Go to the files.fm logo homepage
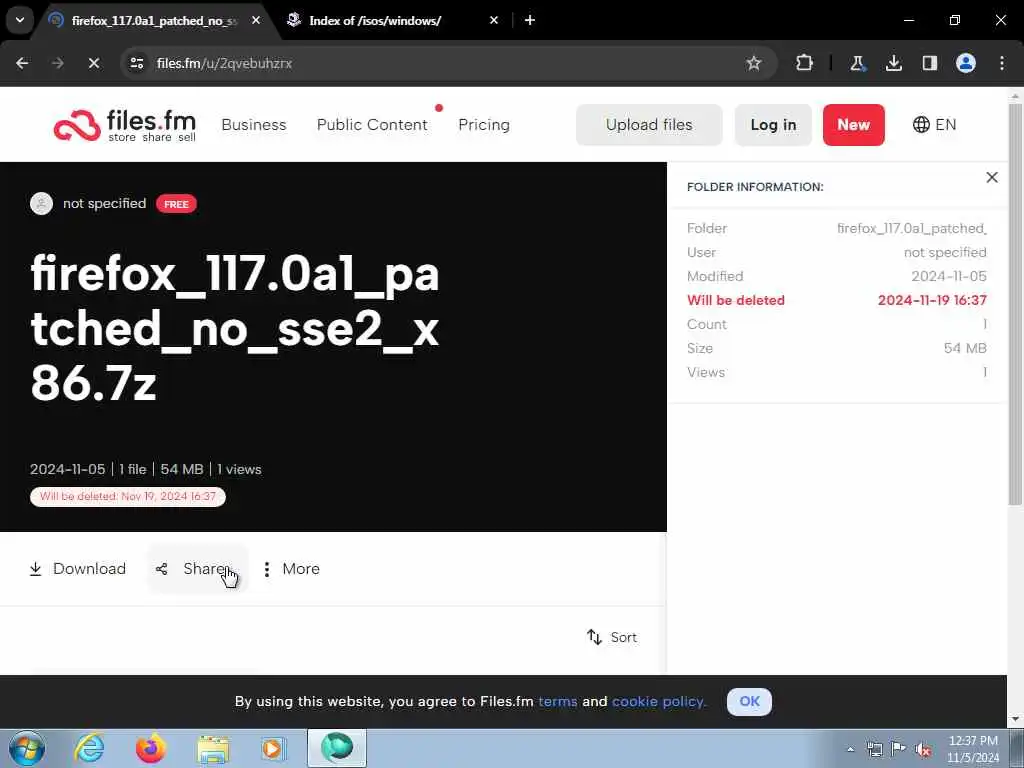Screen dimensions: 1024x768 (x=125, y=125)
